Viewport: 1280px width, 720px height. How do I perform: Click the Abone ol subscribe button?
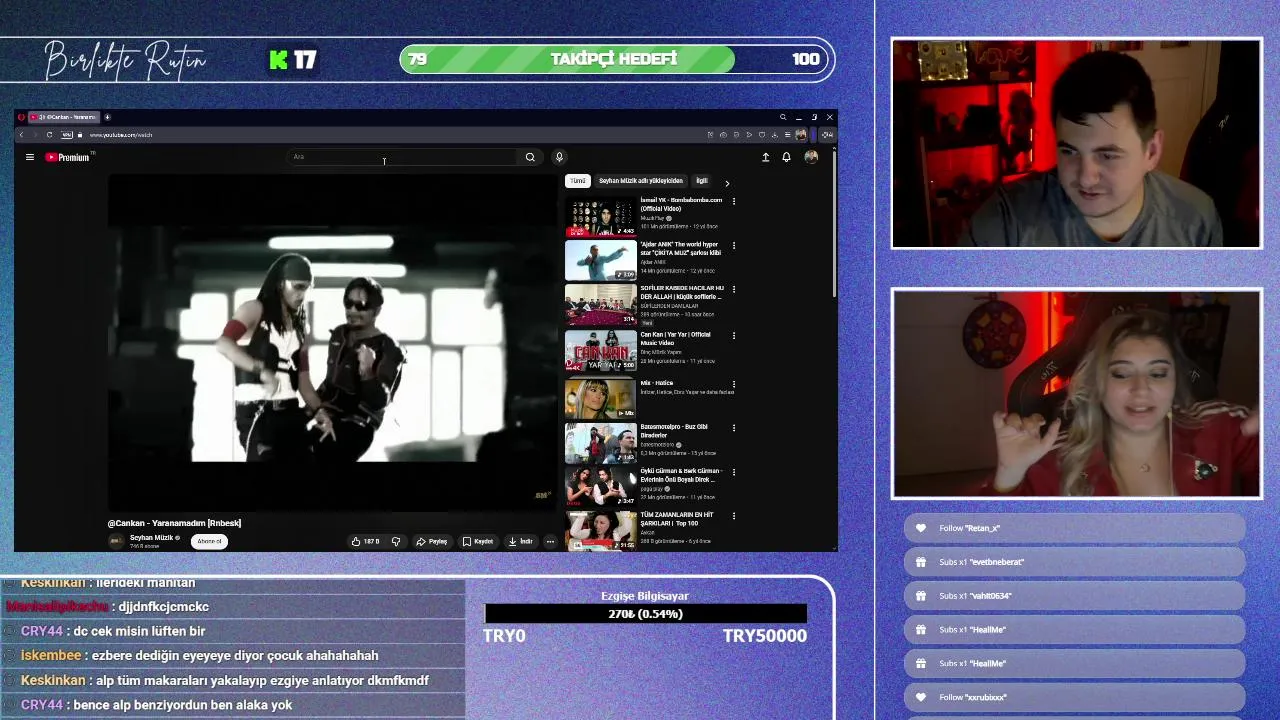point(209,541)
